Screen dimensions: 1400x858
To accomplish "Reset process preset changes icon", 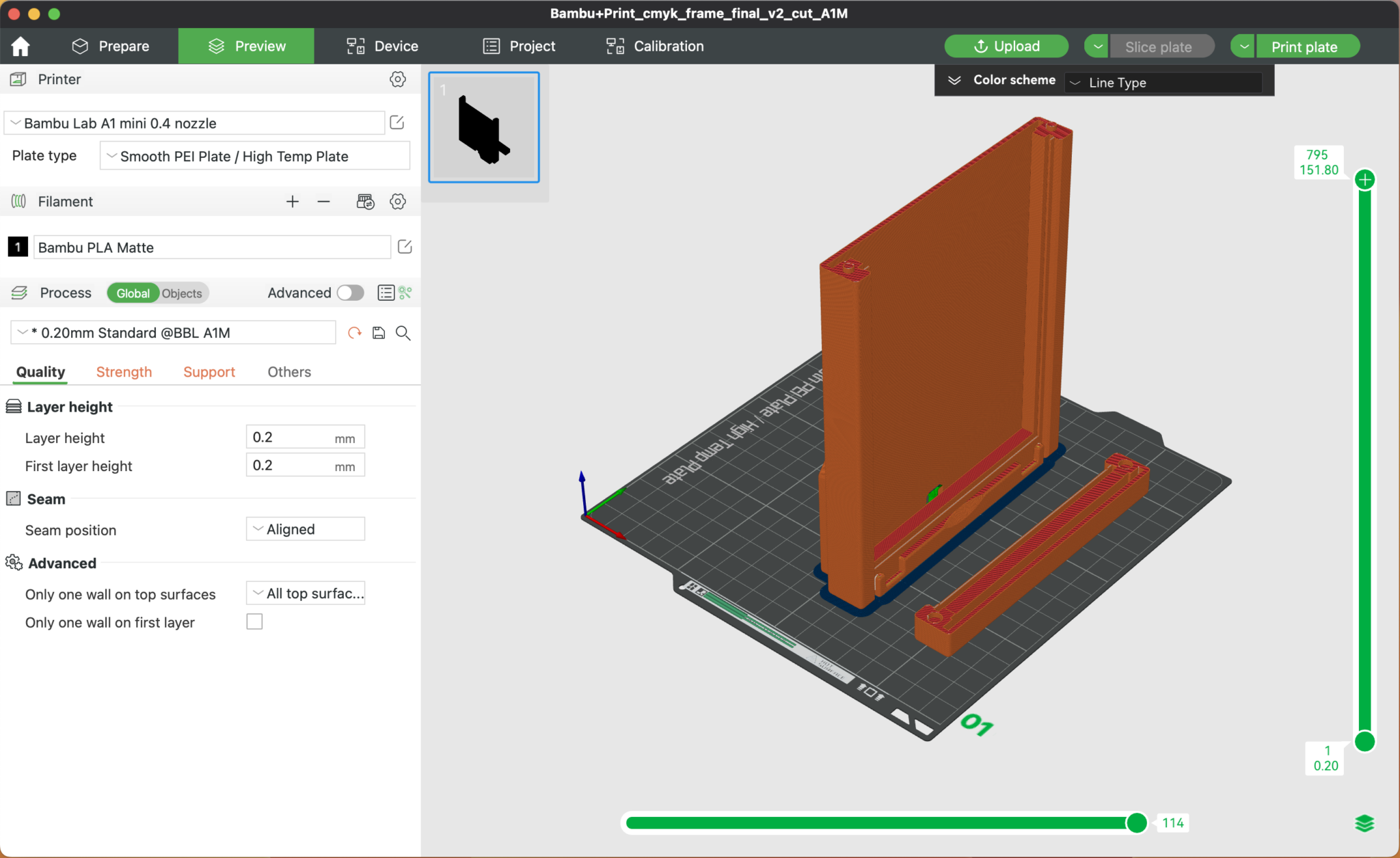I will click(x=354, y=333).
